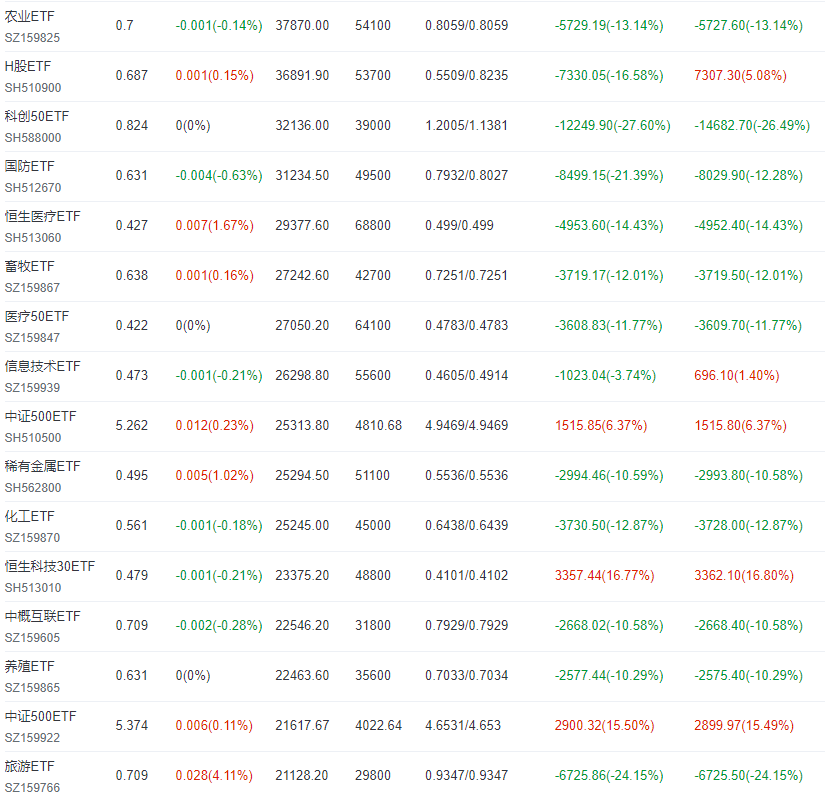Click market value 22463.60 for 养殖ETF
Viewport: 825px width, 801px height.
(302, 675)
